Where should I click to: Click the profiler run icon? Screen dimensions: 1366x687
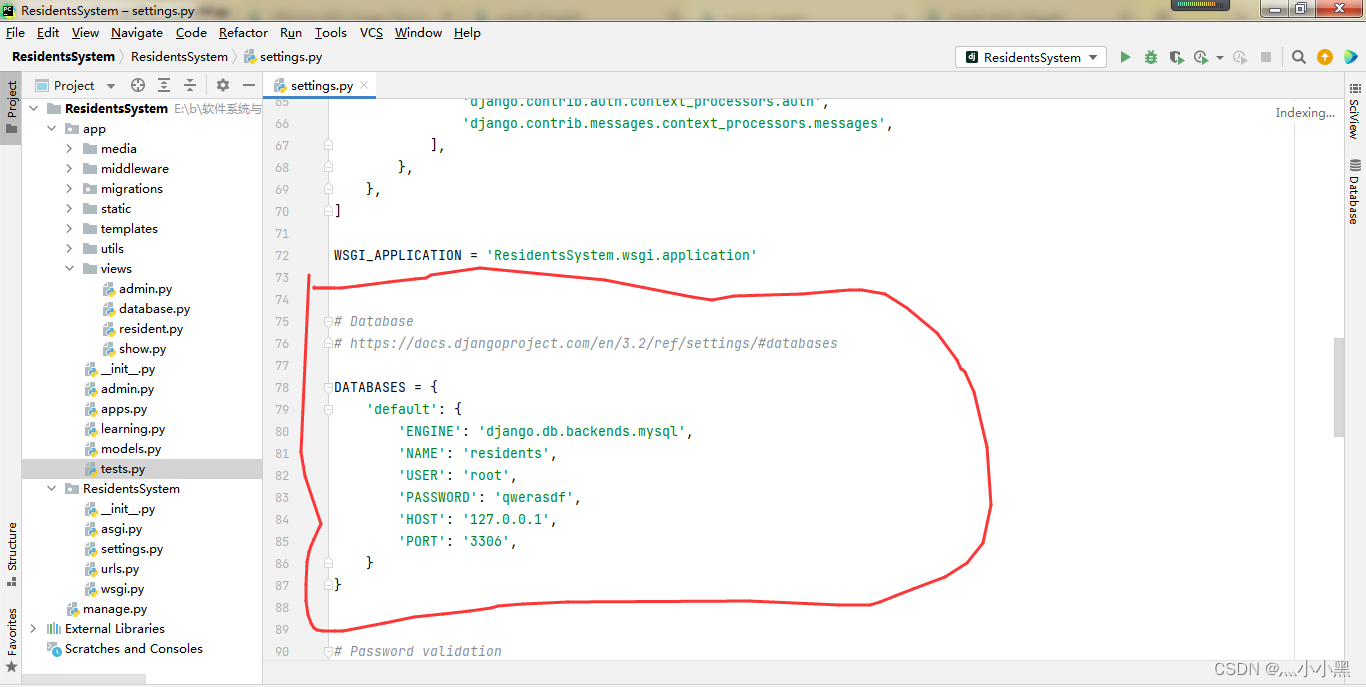click(x=1201, y=57)
